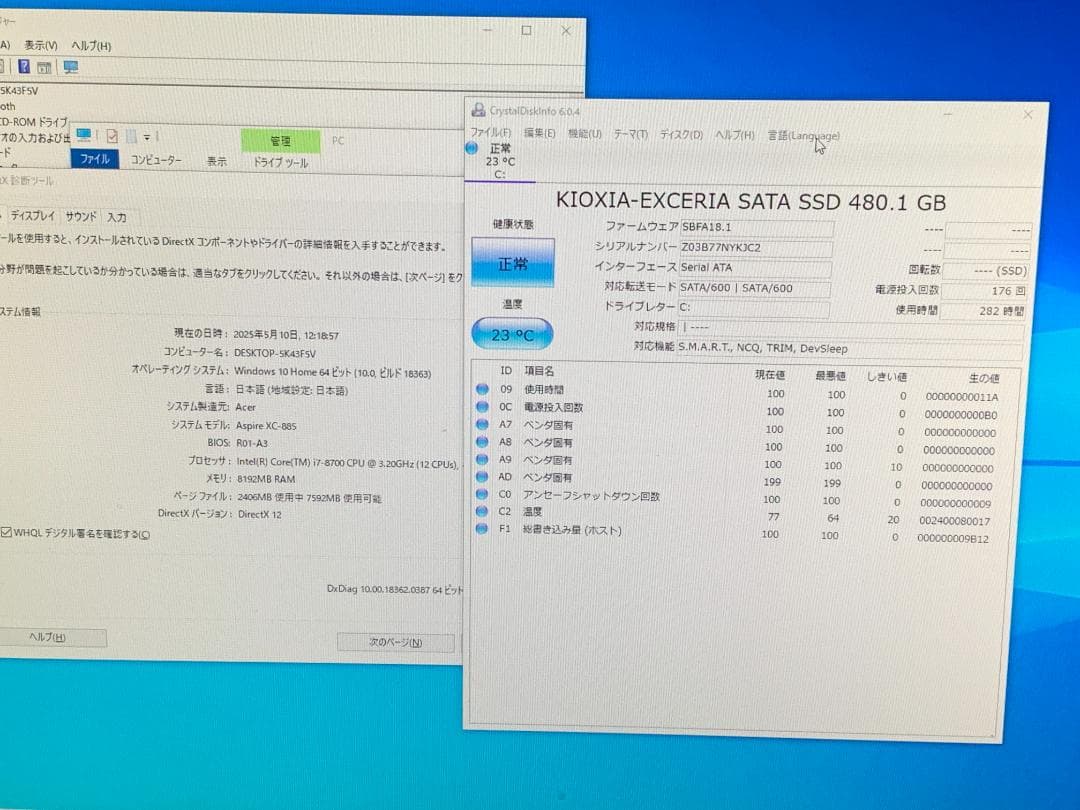1080x810 pixels.
Task: Click the computer icon in Explorer quick access toolbar
Action: point(85,134)
